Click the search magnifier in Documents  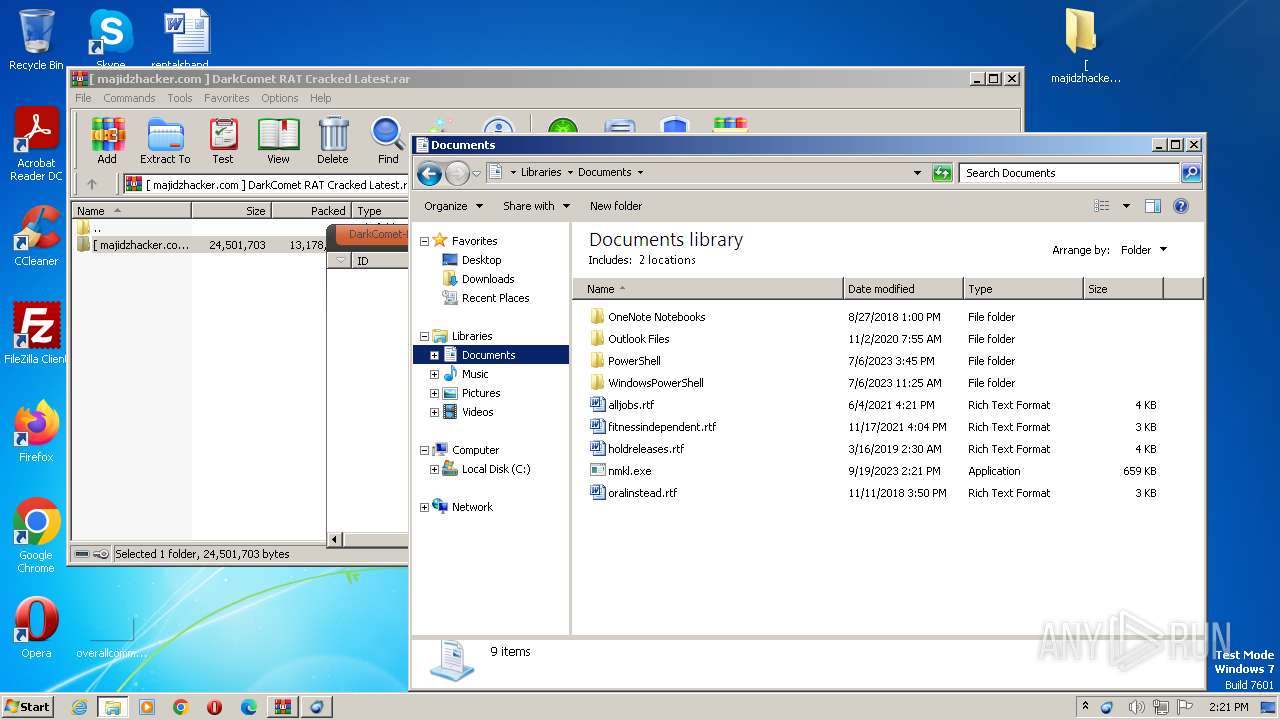[1190, 173]
